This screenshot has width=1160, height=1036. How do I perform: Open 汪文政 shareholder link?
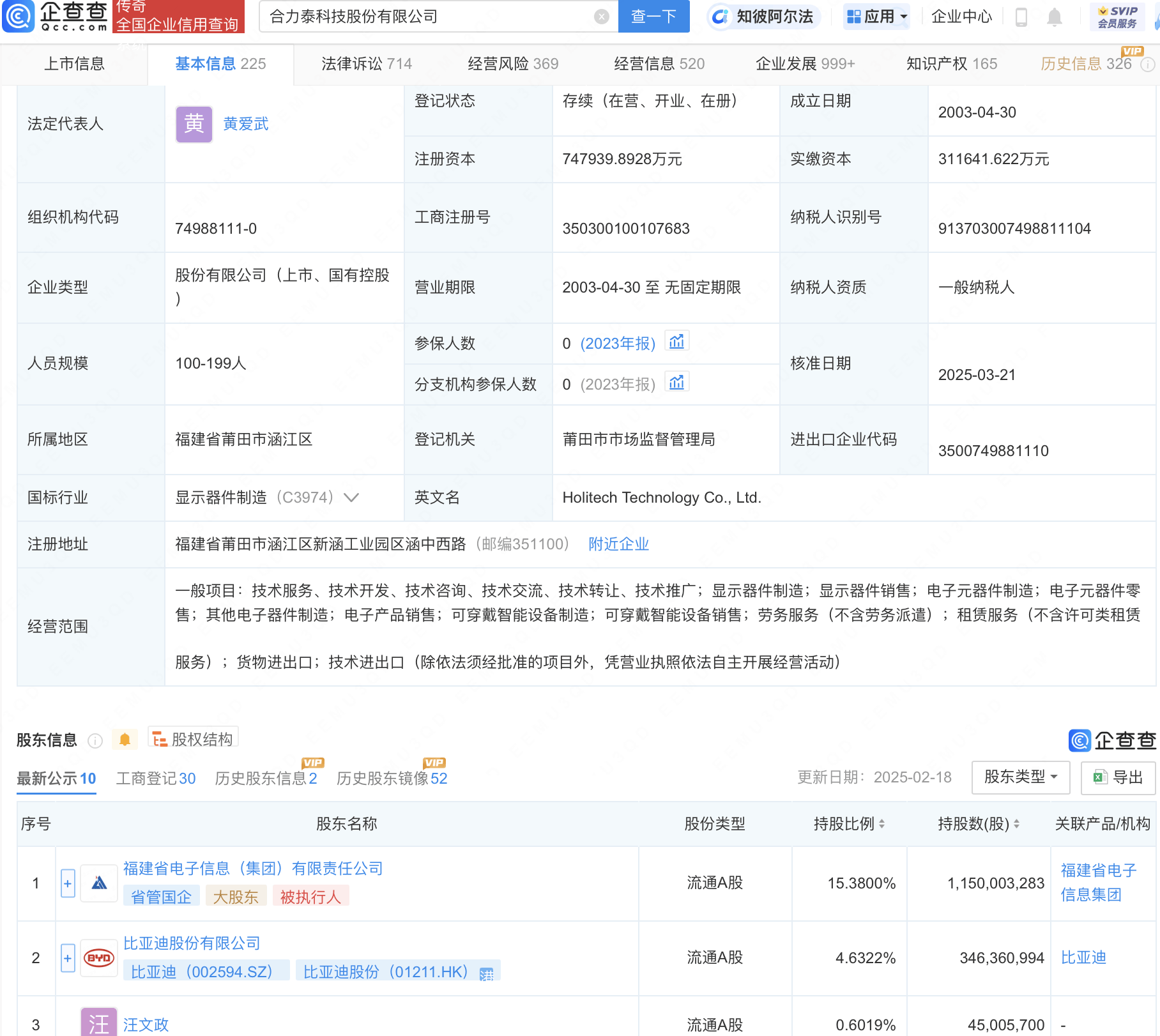(146, 1025)
